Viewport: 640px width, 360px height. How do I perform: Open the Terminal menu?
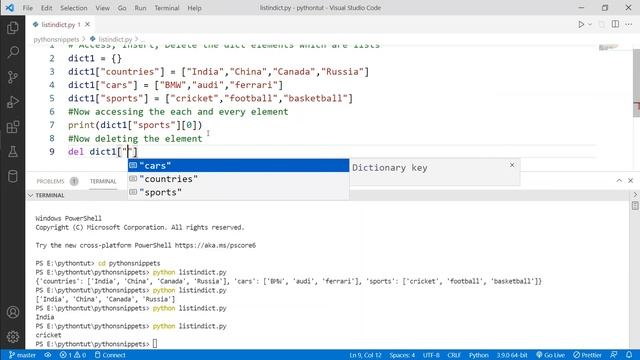click(x=167, y=8)
